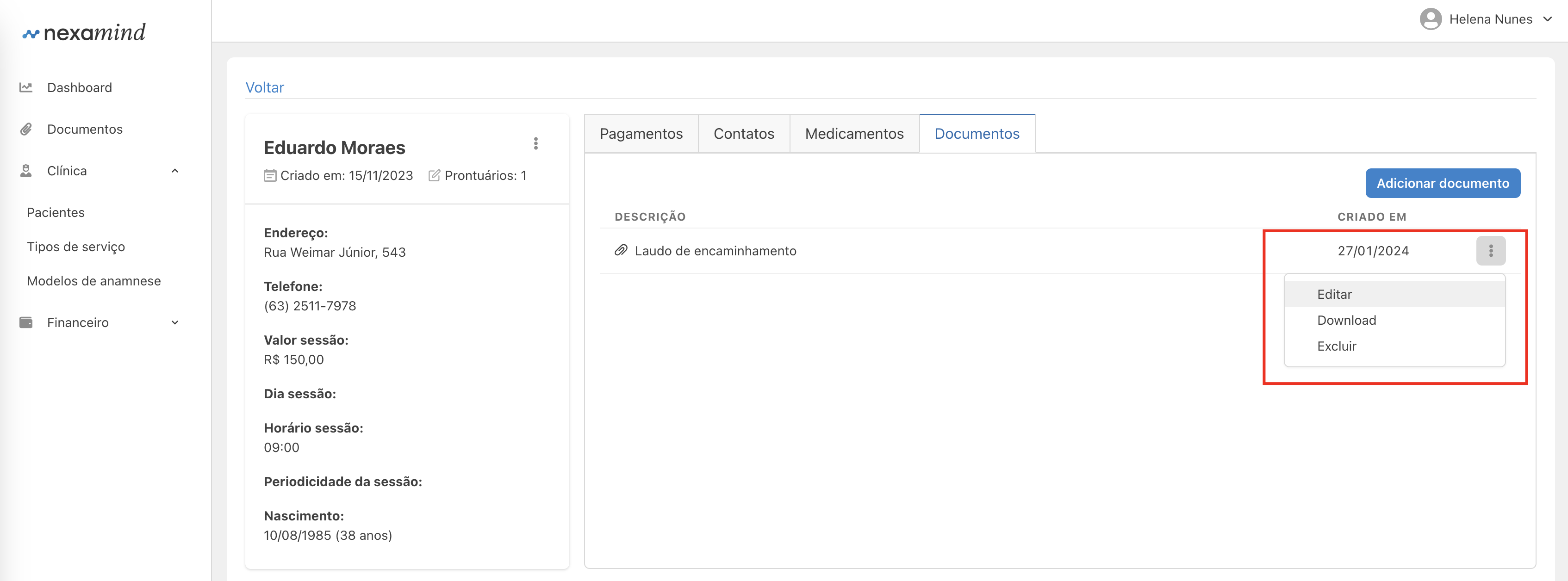Click the session time 09:00

pos(281,447)
